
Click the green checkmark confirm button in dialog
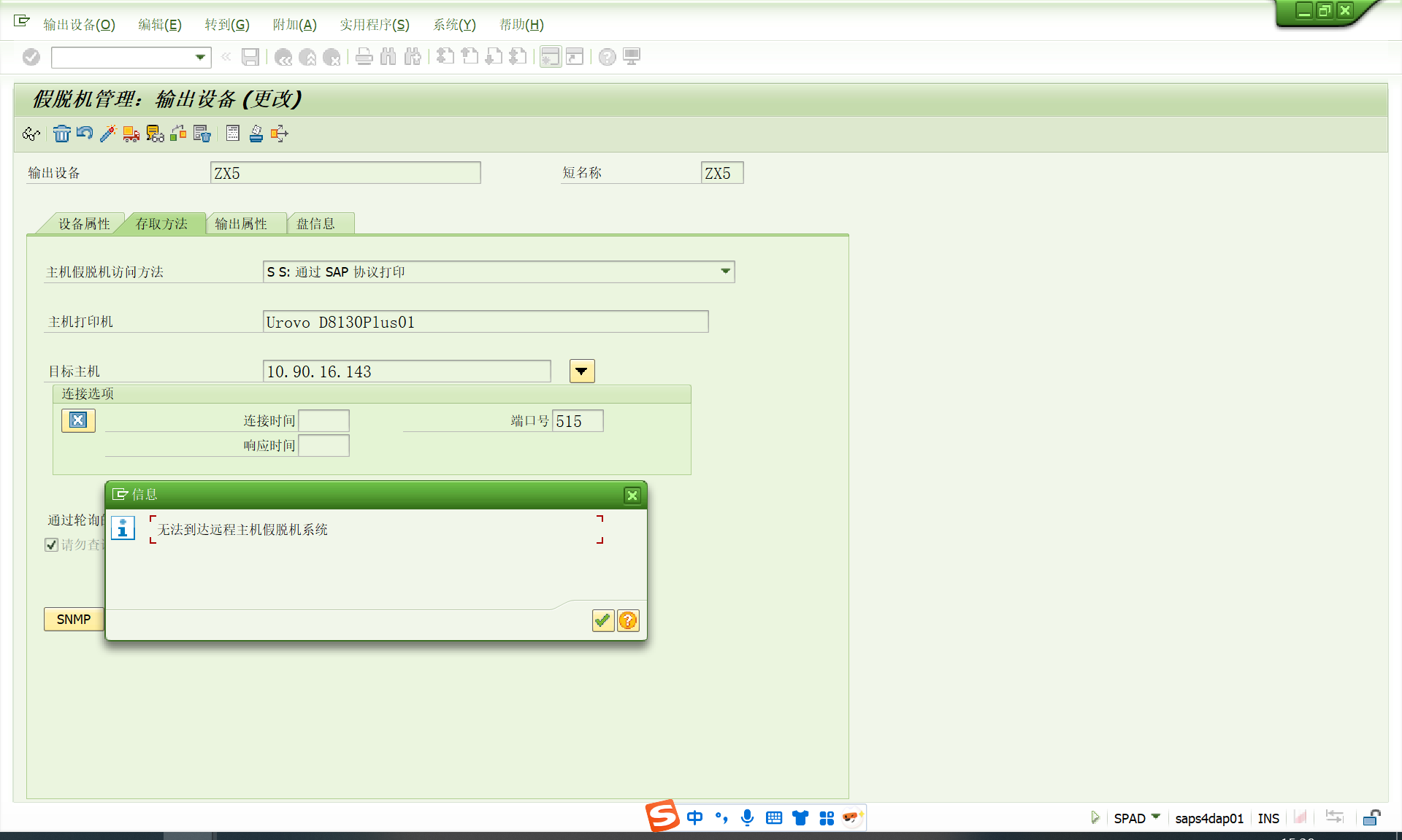tap(602, 620)
